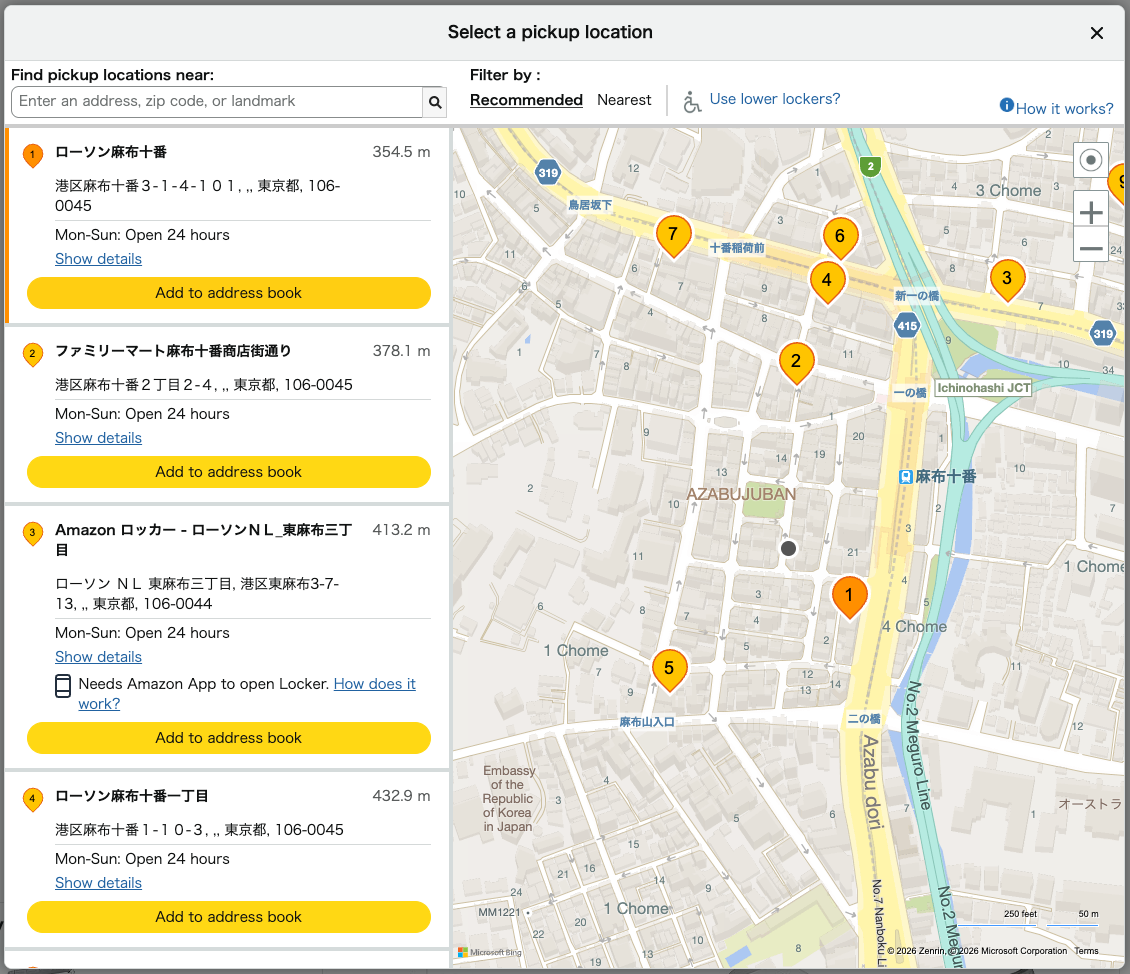Select map pin number 6
This screenshot has width=1130, height=974.
840,237
